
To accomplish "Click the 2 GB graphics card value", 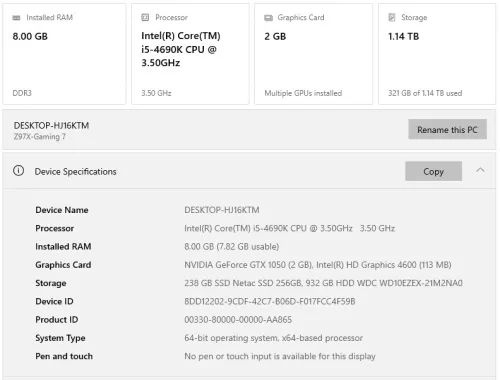I will pos(275,36).
